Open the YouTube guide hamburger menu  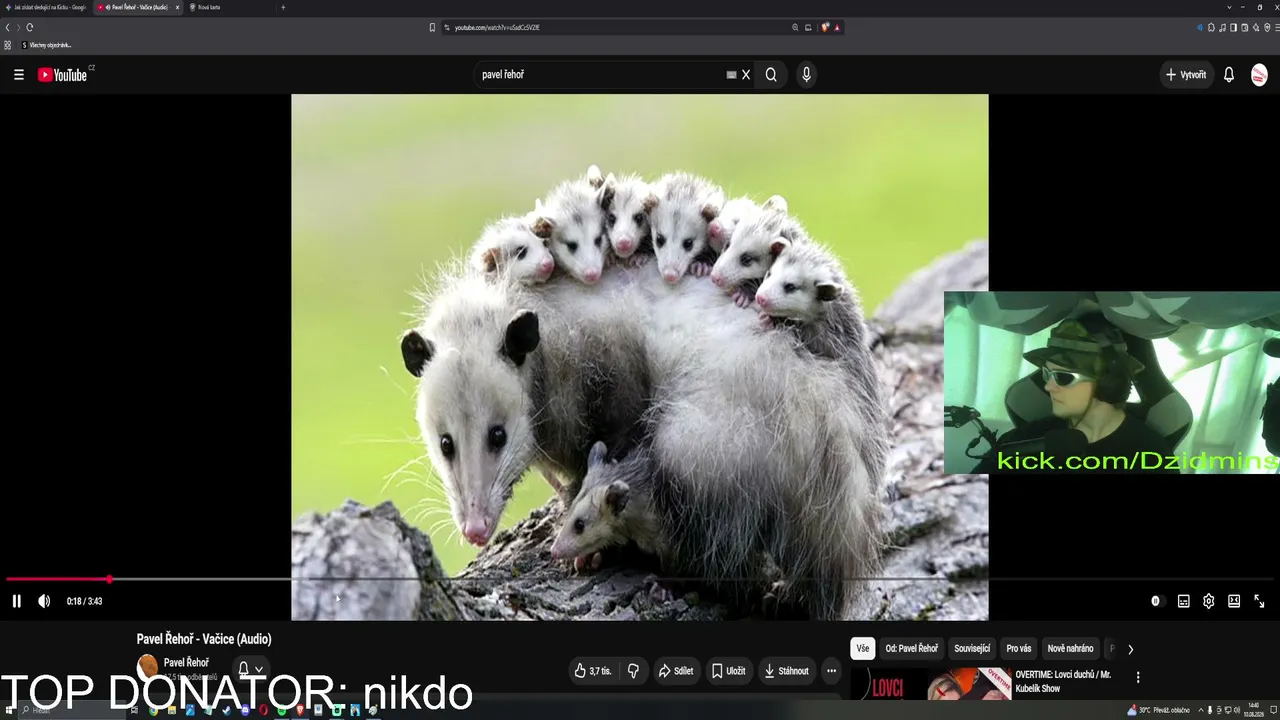pyautogui.click(x=18, y=74)
